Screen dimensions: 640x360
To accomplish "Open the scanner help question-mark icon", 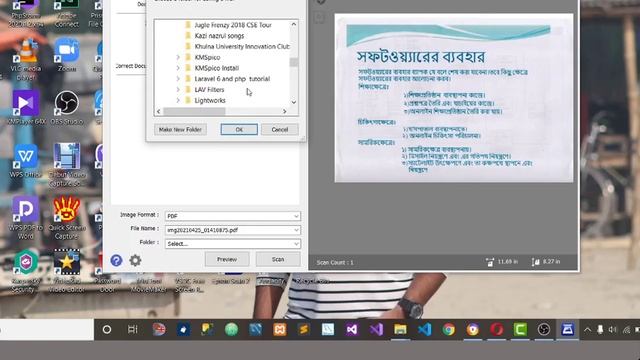I will pos(116,260).
